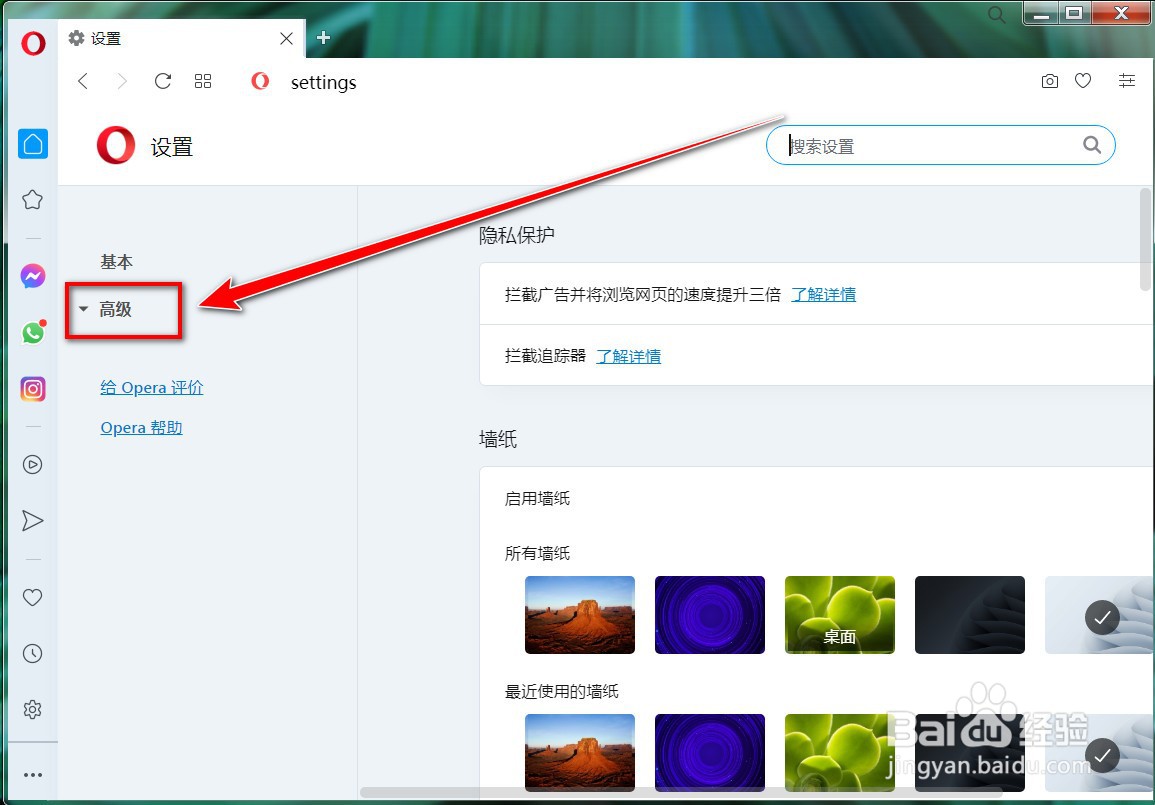Open the 给 Opera 评价 link
The height and width of the screenshot is (805, 1155).
152,387
